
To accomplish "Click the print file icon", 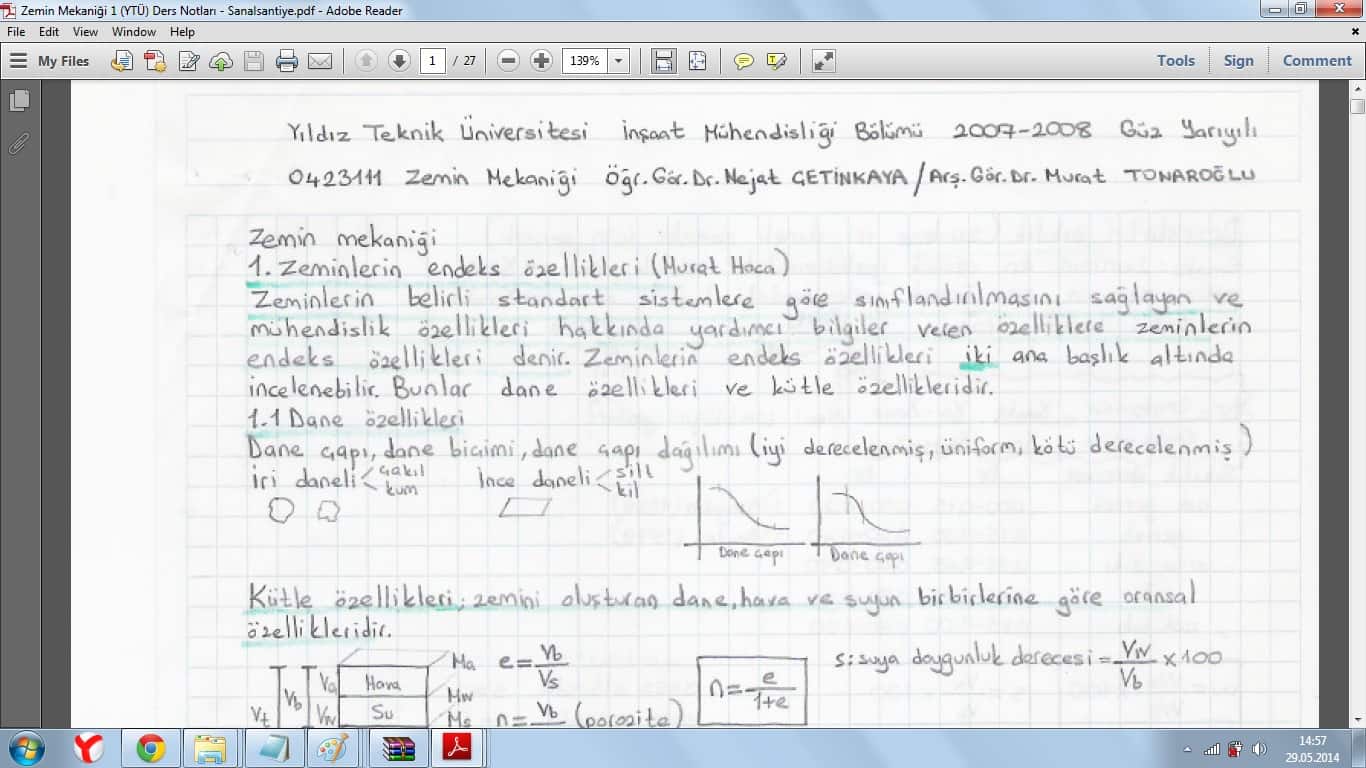I will point(287,61).
